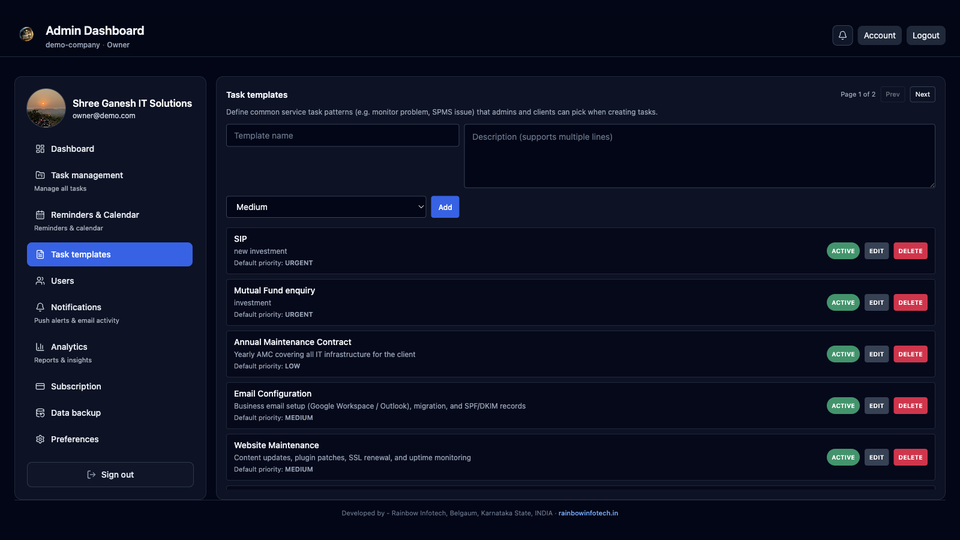Click the company logo icon beside Admin Dashboard
The image size is (960, 540).
point(26,34)
